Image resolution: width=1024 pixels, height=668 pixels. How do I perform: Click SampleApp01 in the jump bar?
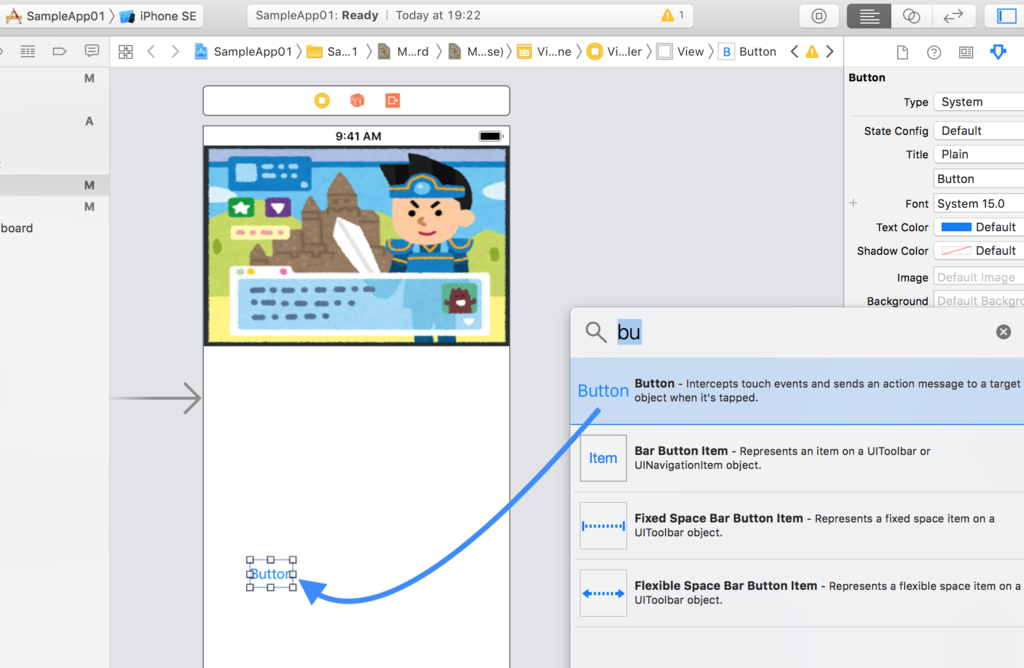[x=243, y=52]
